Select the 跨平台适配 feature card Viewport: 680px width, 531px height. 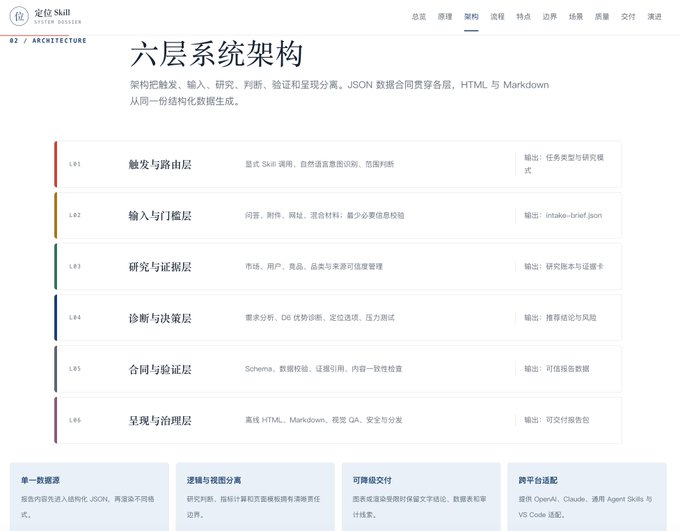click(x=587, y=497)
